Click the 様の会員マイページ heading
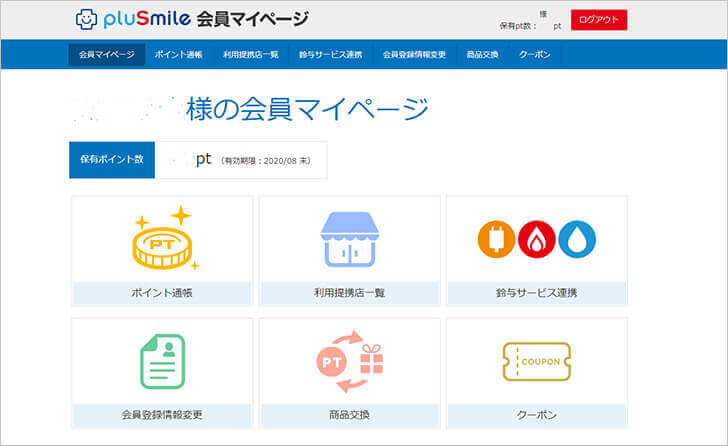 coord(307,110)
